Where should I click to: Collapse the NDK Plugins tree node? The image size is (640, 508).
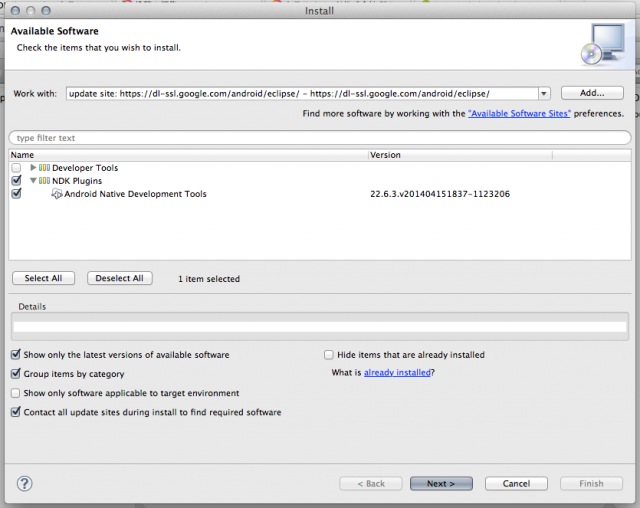coord(33,181)
